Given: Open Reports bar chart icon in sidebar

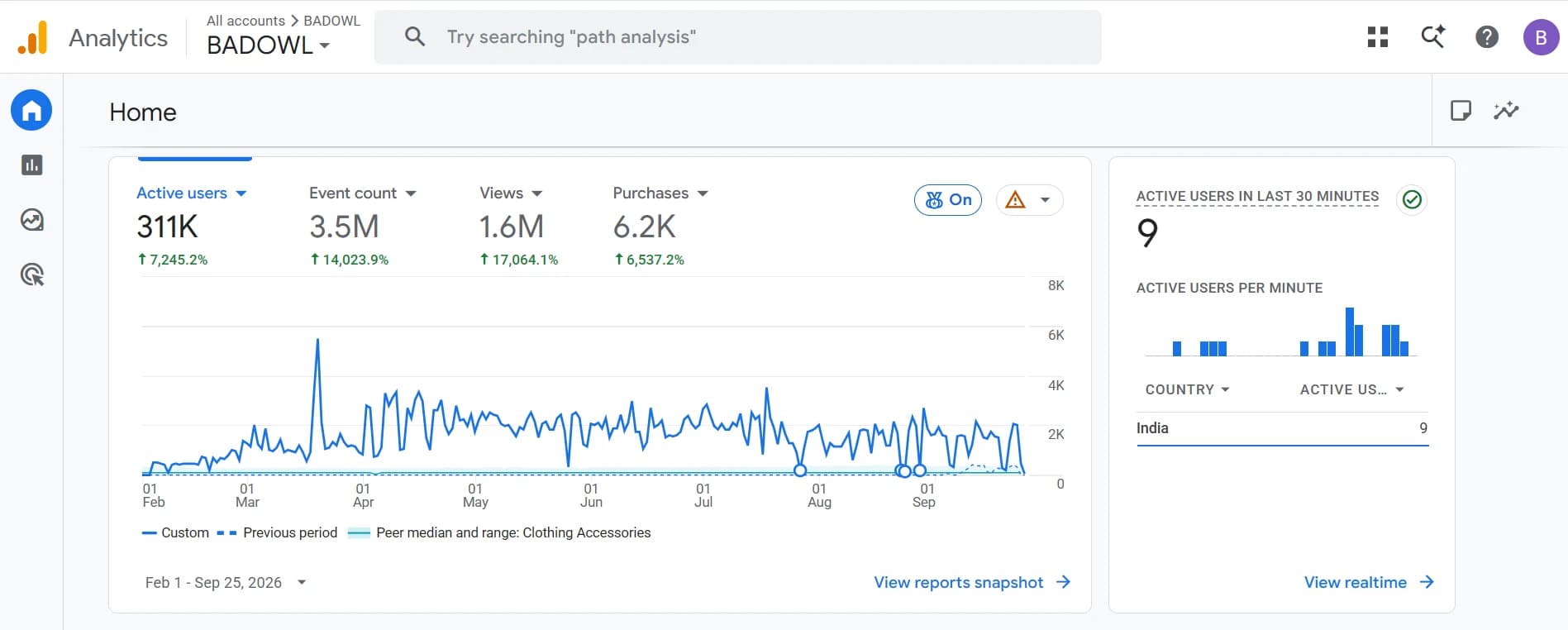Looking at the screenshot, I should point(31,165).
